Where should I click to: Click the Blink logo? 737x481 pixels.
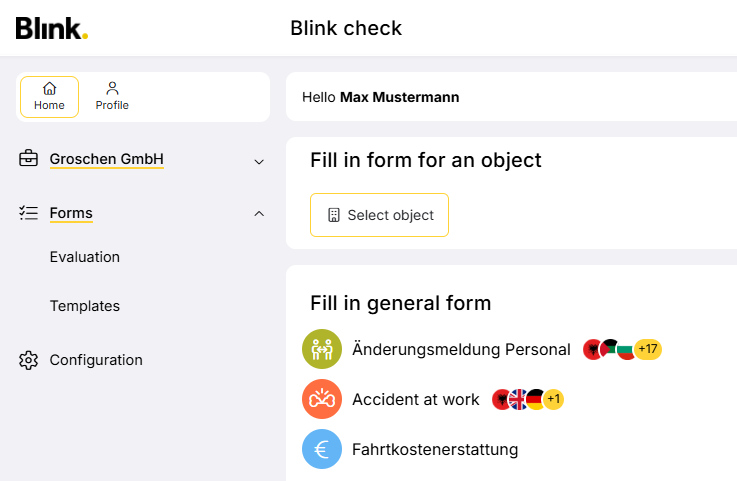52,28
